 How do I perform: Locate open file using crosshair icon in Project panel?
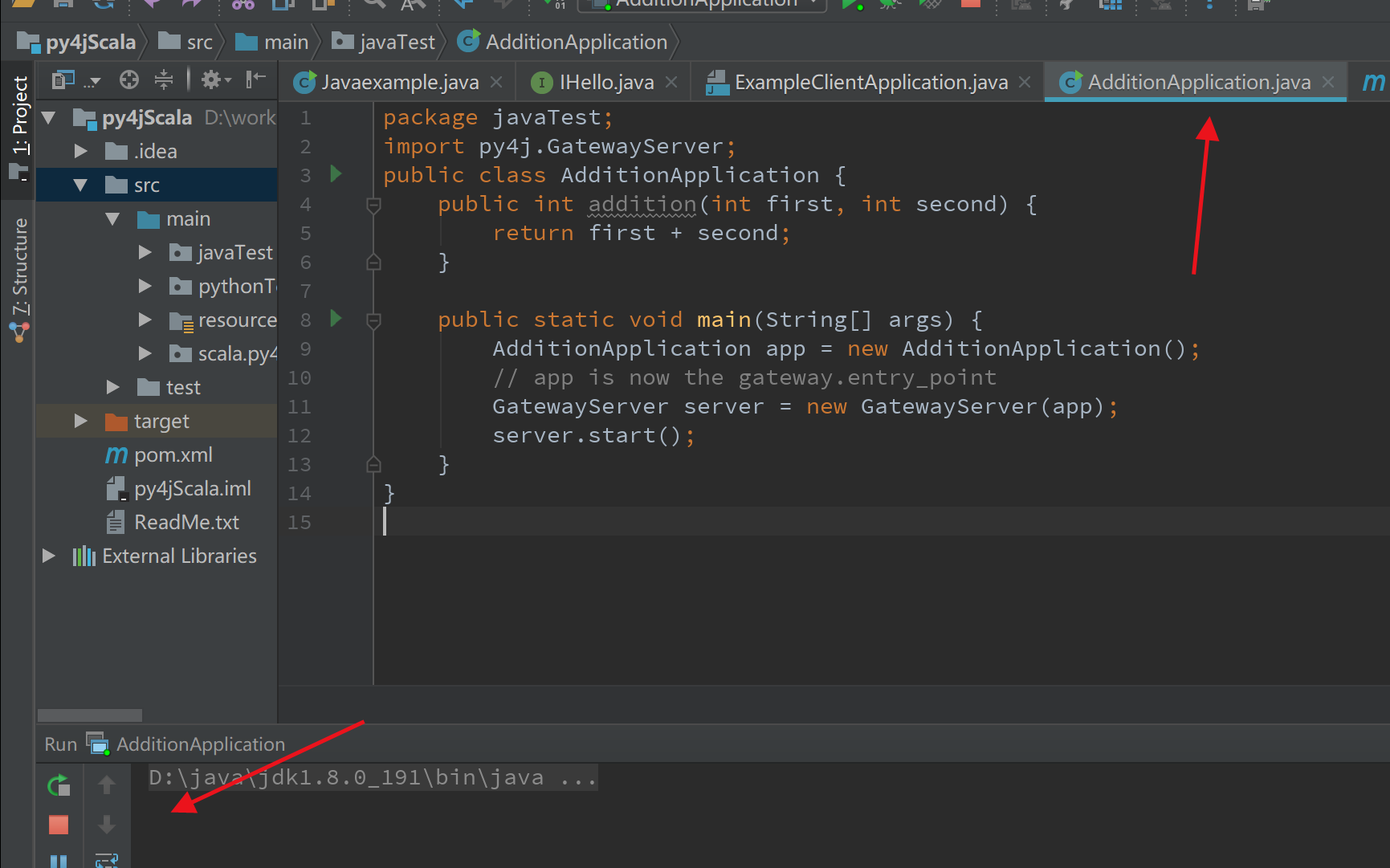[x=128, y=79]
